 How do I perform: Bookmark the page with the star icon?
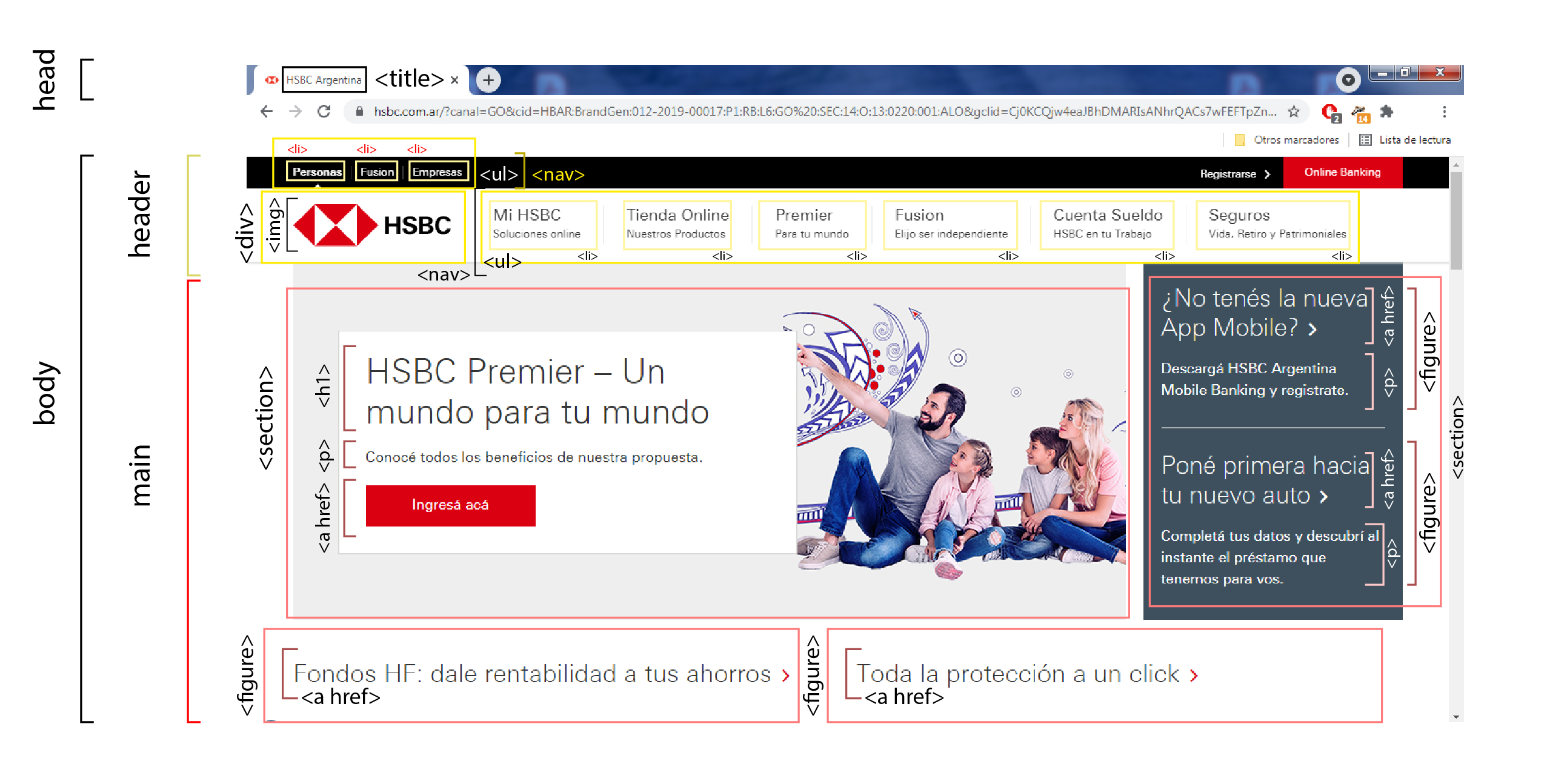(x=1294, y=111)
